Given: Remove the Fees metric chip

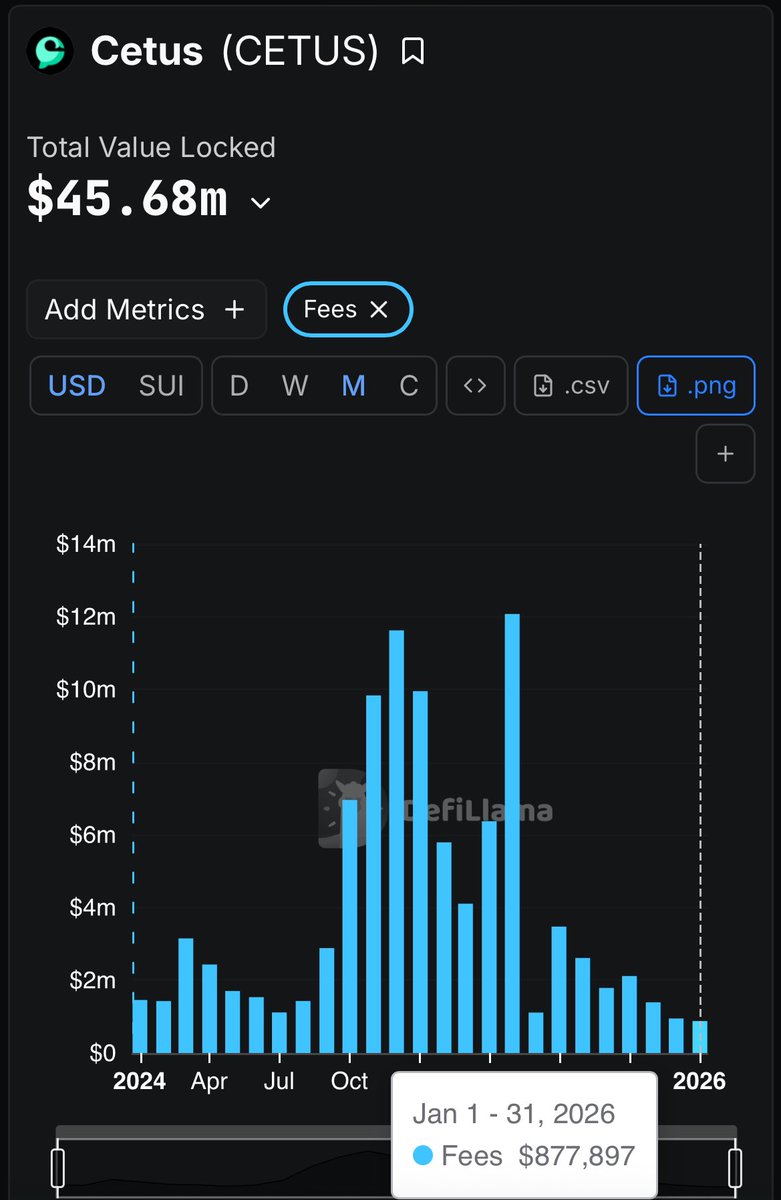Looking at the screenshot, I should pos(379,310).
